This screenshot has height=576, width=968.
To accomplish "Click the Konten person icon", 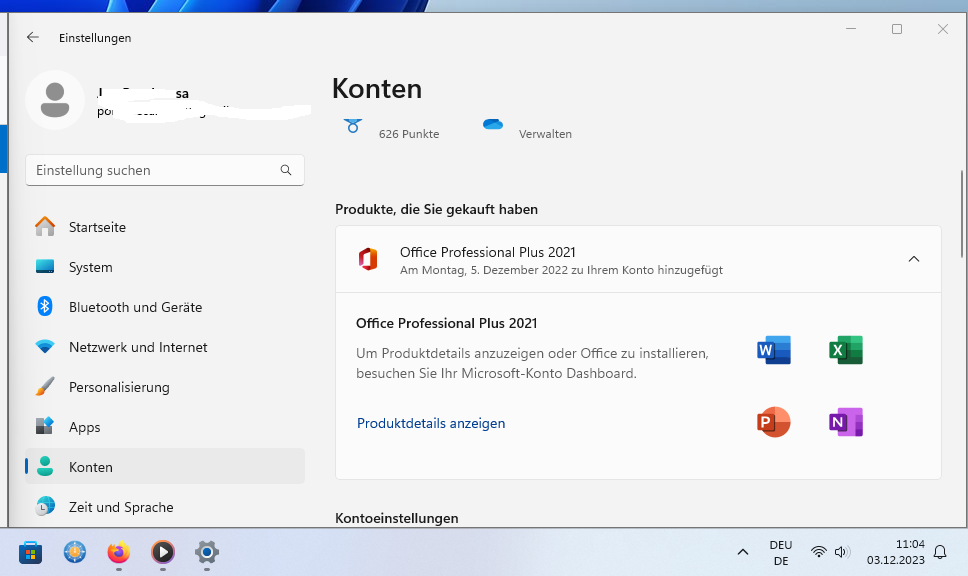I will 45,466.
